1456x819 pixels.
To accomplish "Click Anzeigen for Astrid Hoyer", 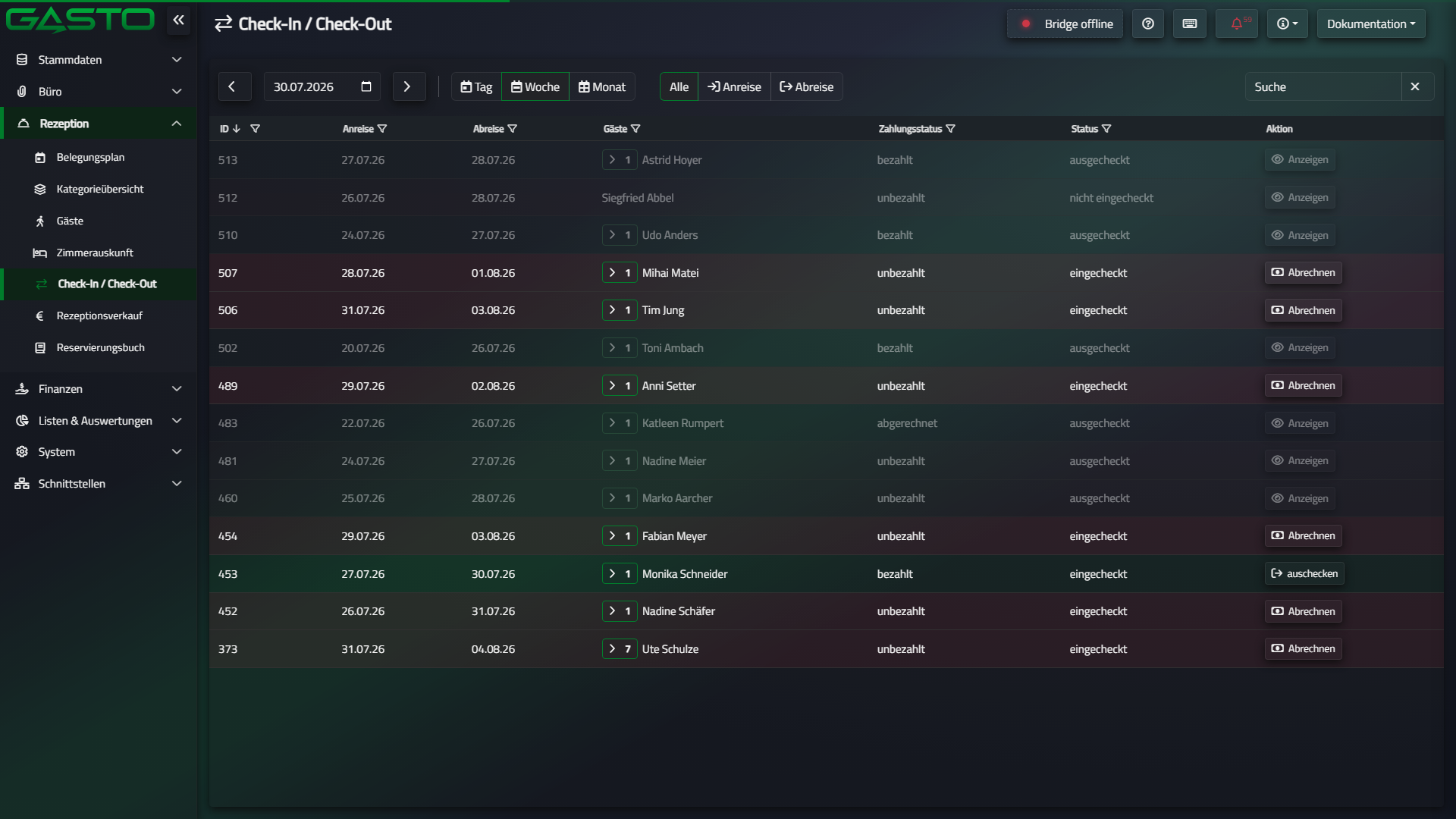I will [x=1300, y=159].
